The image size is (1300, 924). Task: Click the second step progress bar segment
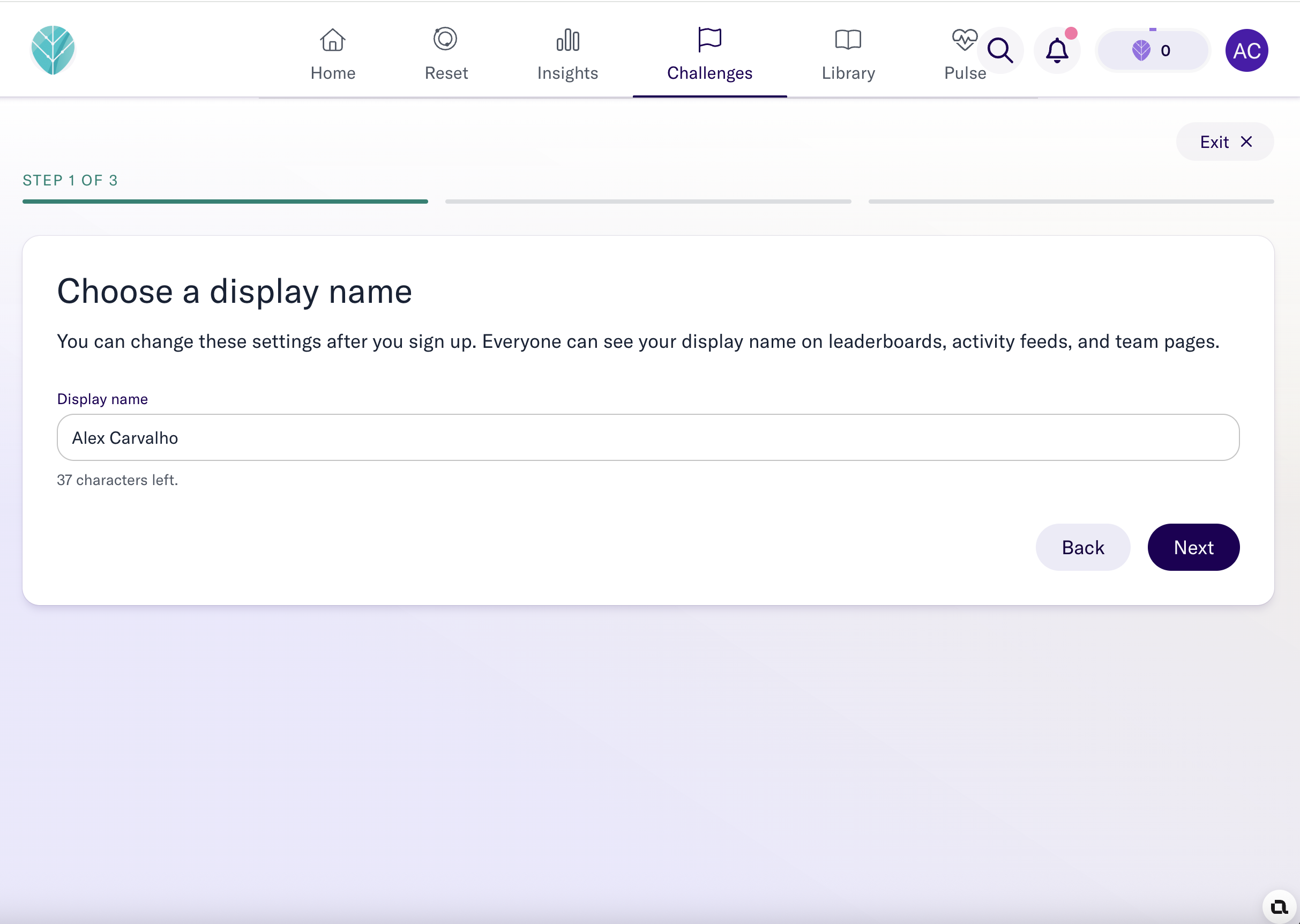[x=648, y=202]
